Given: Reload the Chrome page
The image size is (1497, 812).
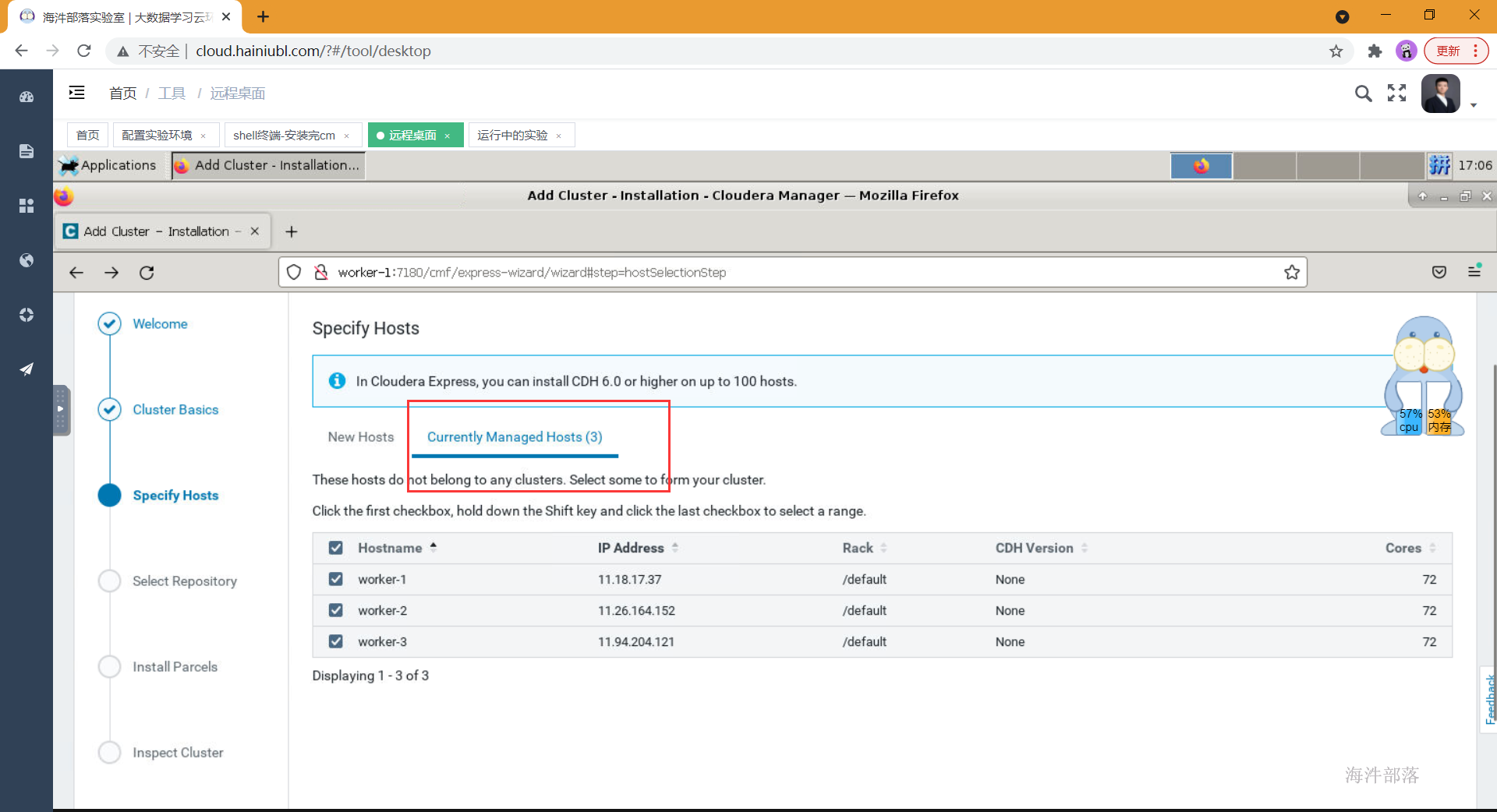Looking at the screenshot, I should point(84,51).
